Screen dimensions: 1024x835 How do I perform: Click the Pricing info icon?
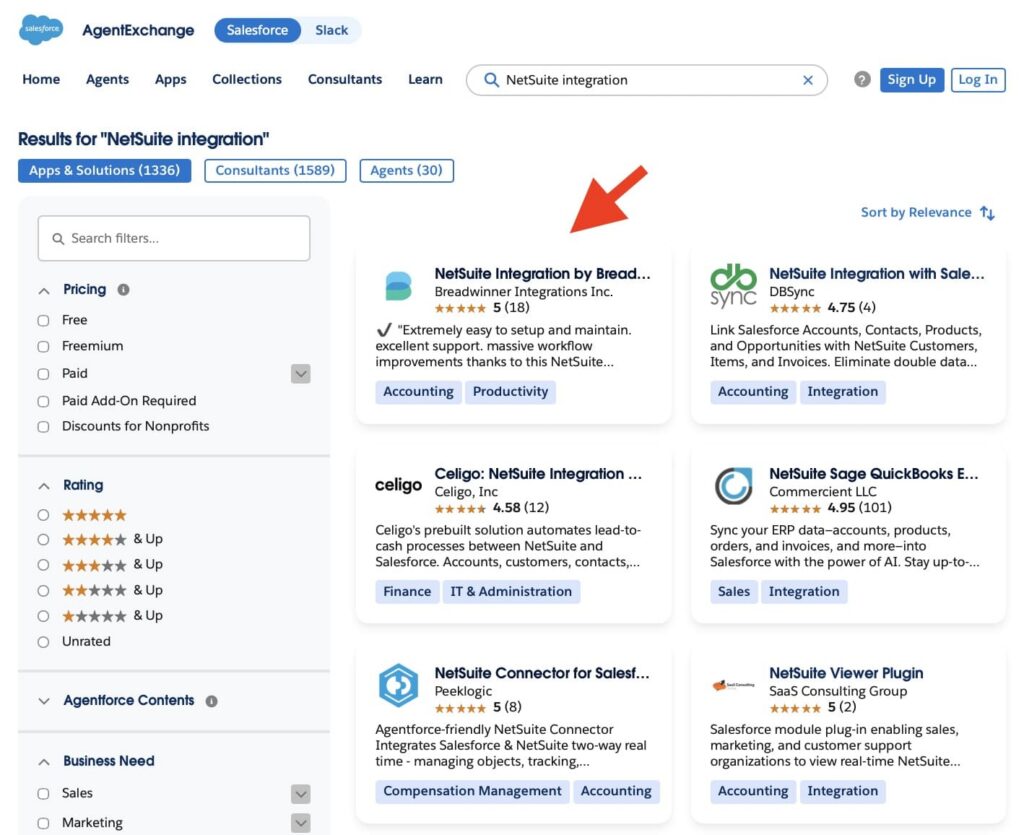click(x=123, y=289)
